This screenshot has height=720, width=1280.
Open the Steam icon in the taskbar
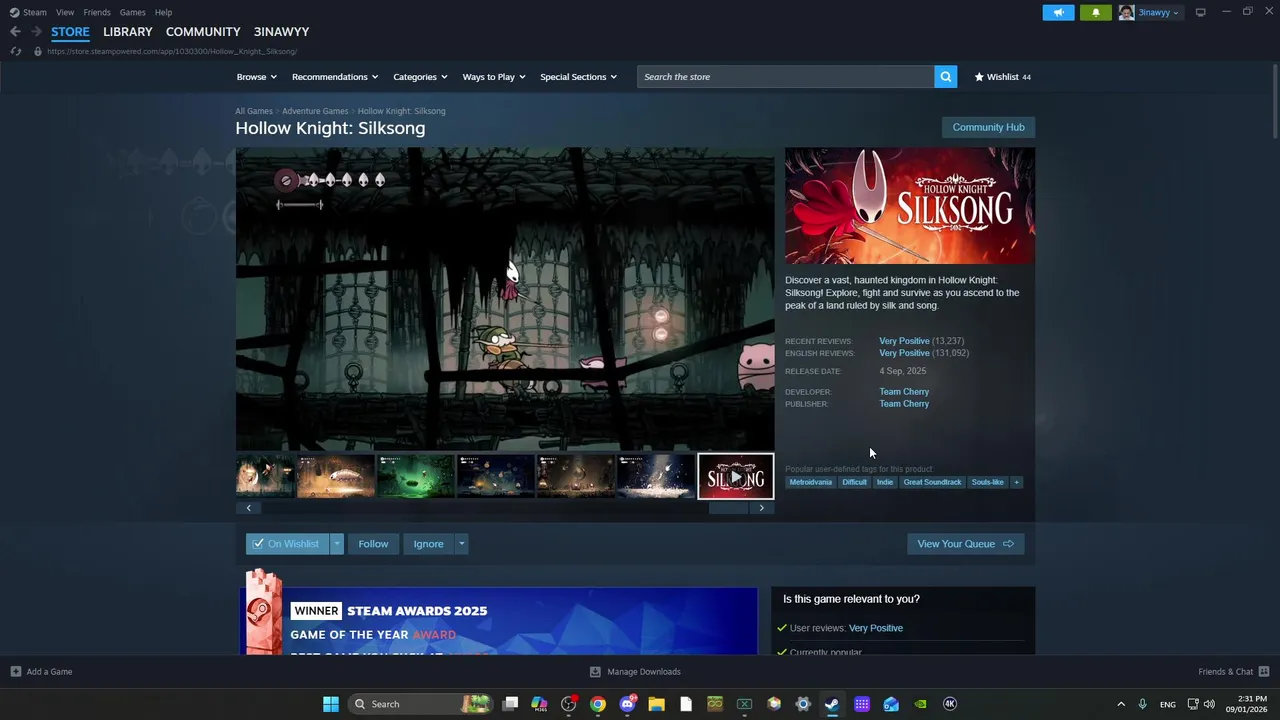(832, 704)
